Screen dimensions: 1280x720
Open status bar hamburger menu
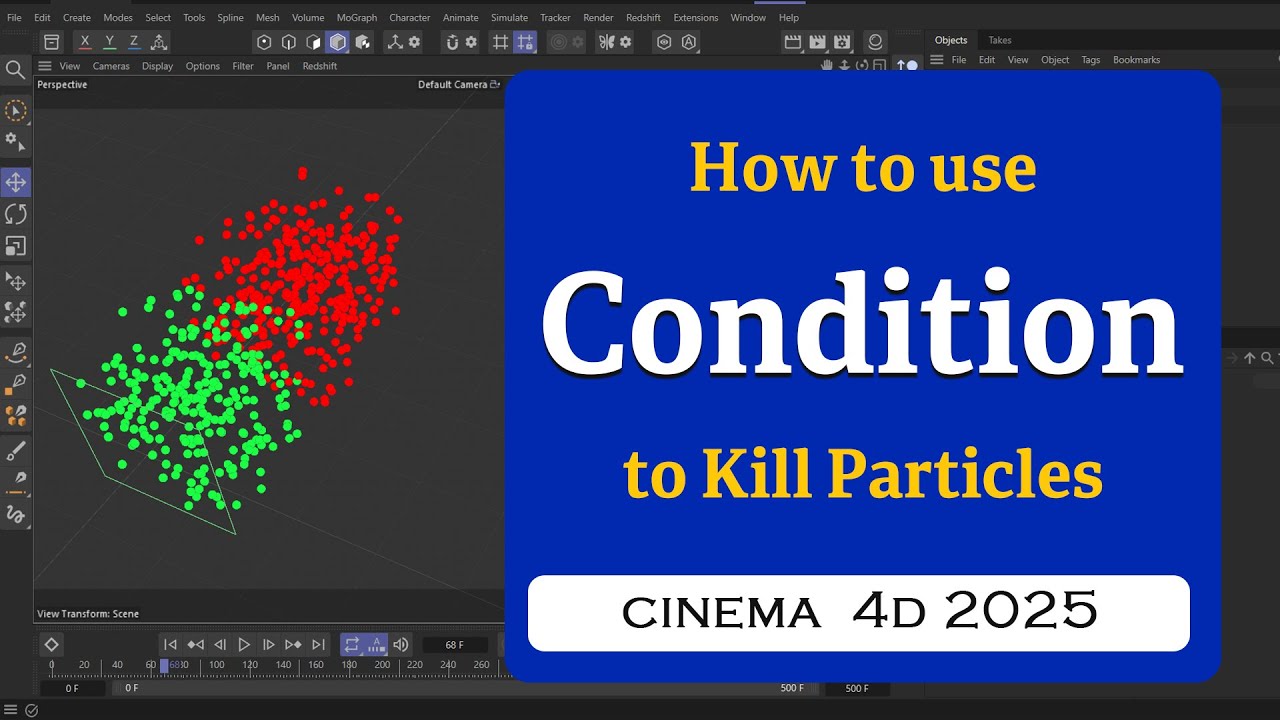pos(11,711)
